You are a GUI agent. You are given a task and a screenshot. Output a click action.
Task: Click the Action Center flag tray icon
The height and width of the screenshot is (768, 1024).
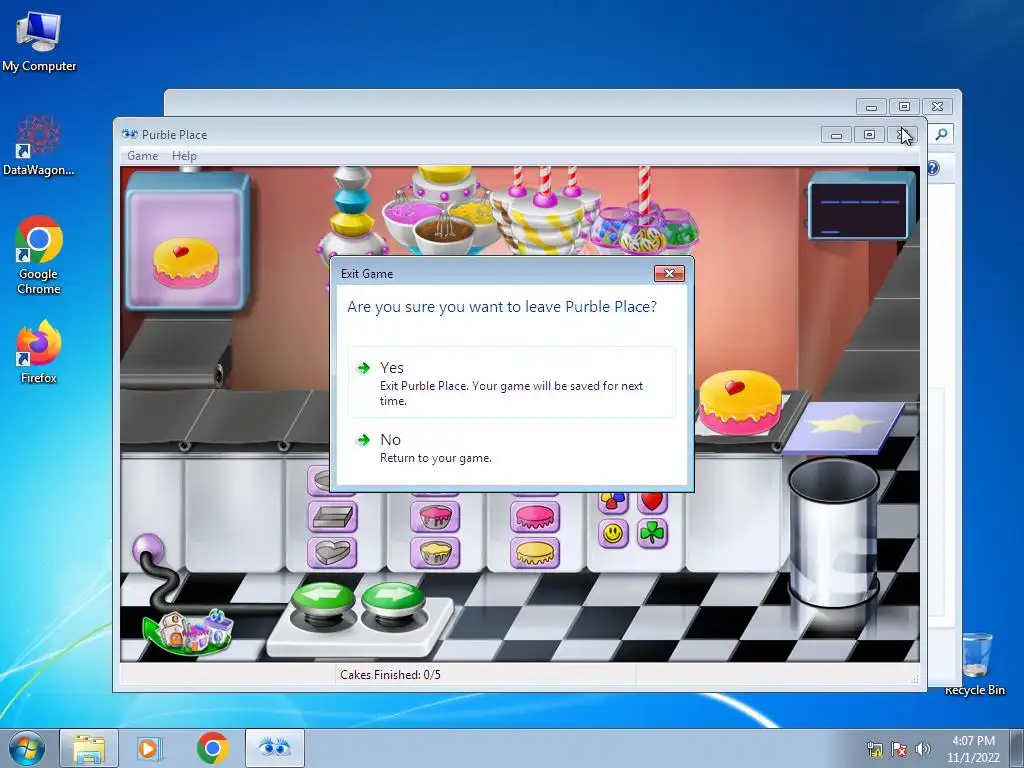pos(899,749)
